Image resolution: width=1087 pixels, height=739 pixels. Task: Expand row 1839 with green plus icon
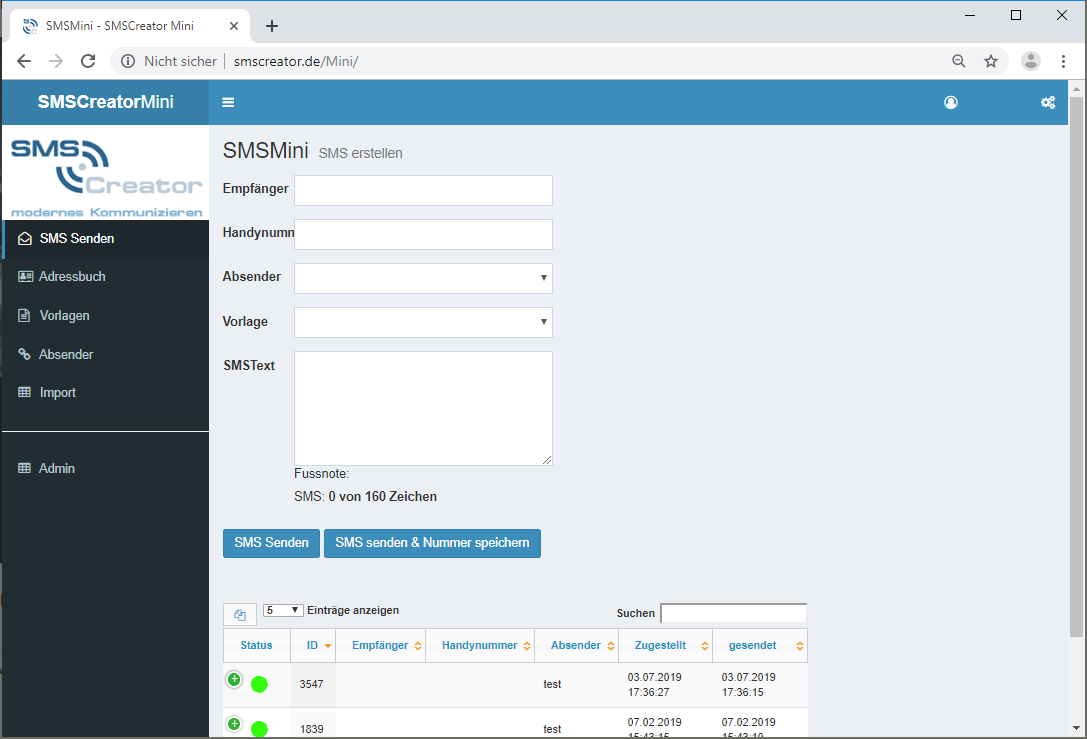click(234, 724)
